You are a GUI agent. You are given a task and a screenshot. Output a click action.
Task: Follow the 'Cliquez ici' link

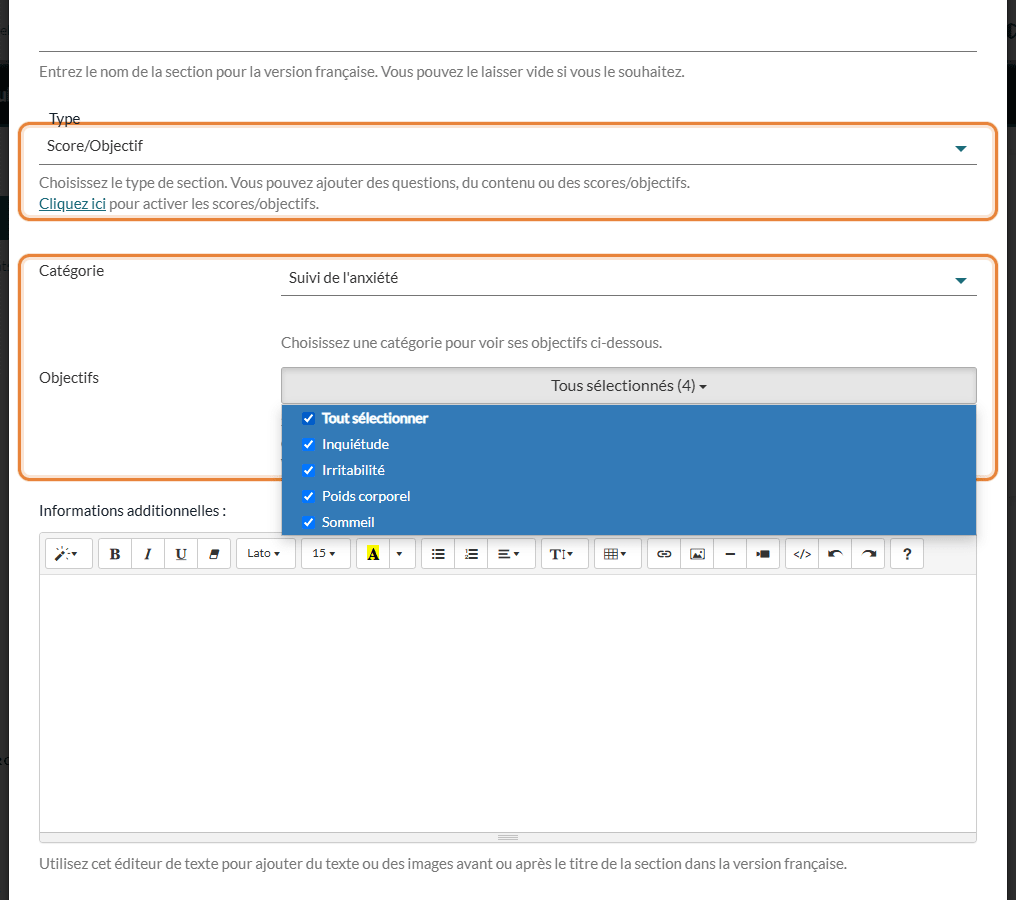73,204
